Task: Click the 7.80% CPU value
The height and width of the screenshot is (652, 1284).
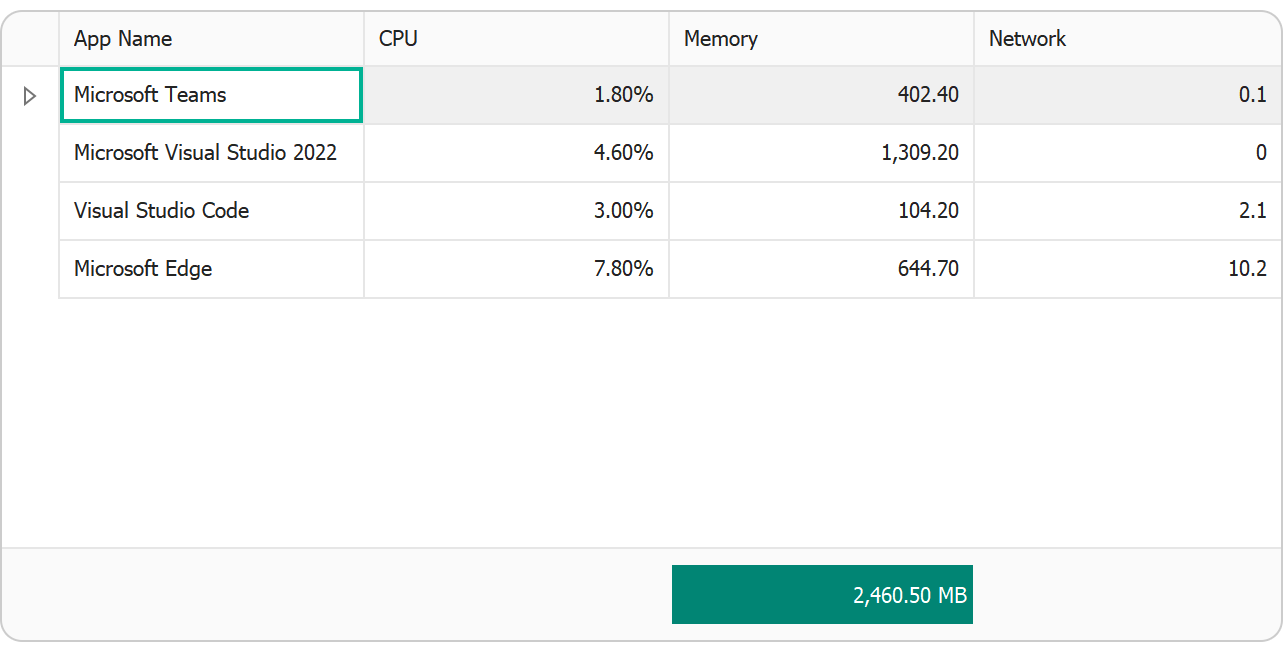Action: click(x=516, y=269)
